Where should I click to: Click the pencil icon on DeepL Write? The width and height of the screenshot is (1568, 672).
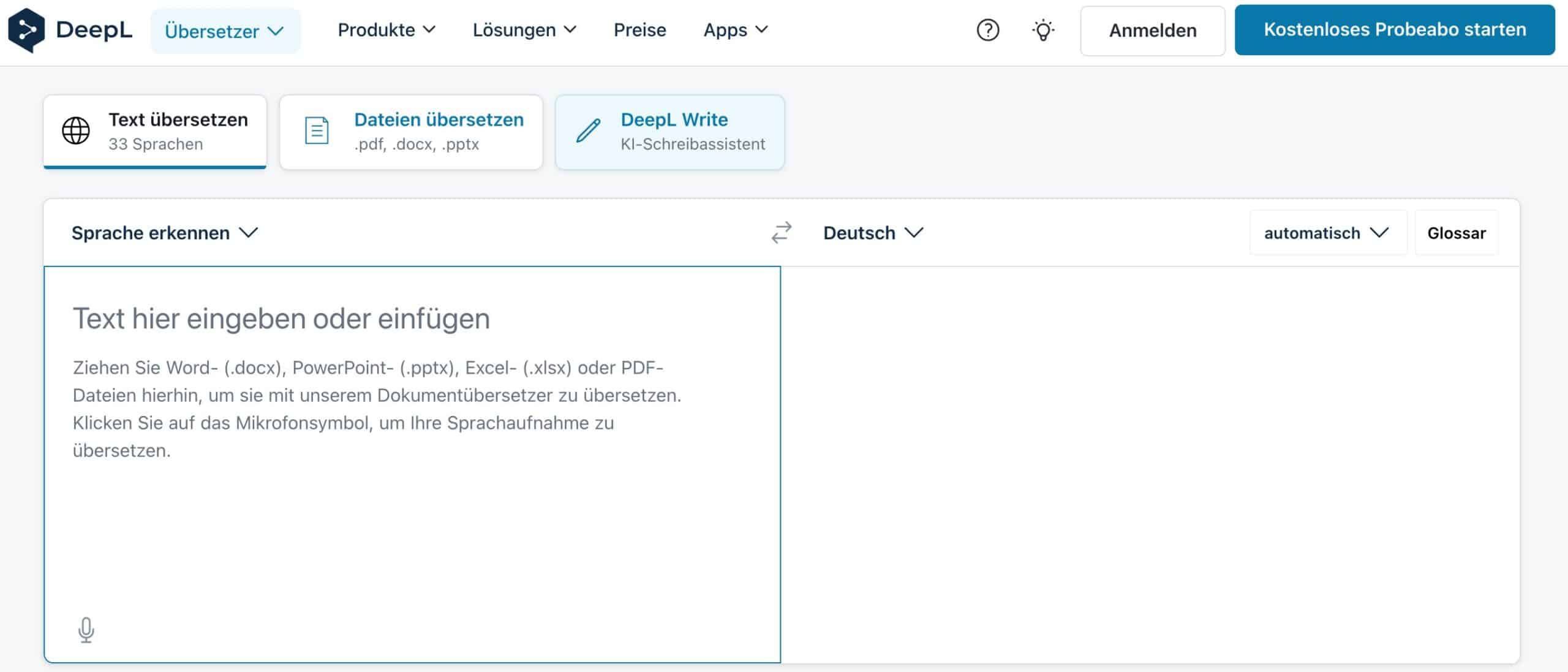pyautogui.click(x=589, y=130)
